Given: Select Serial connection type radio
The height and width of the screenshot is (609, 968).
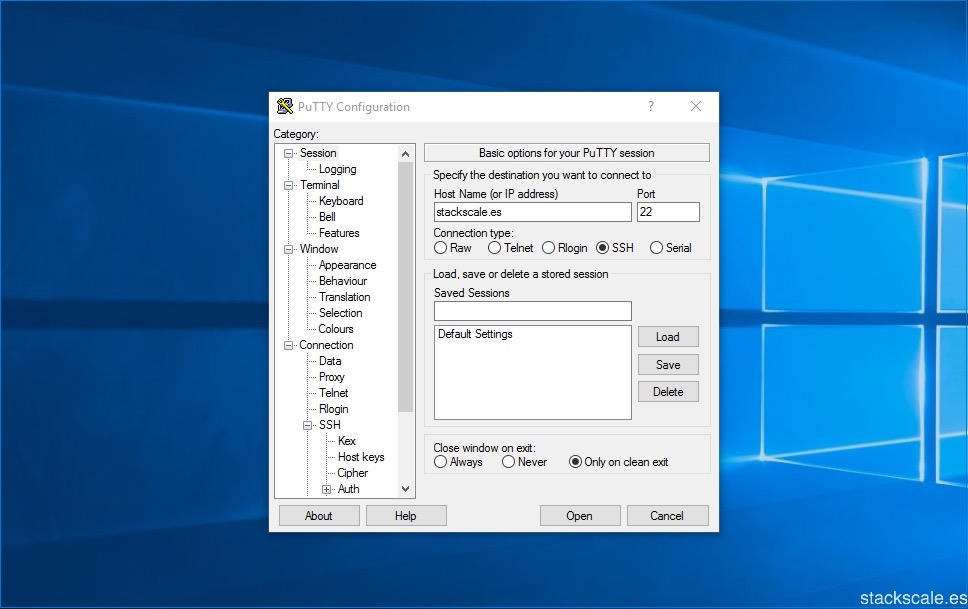Looking at the screenshot, I should (657, 248).
